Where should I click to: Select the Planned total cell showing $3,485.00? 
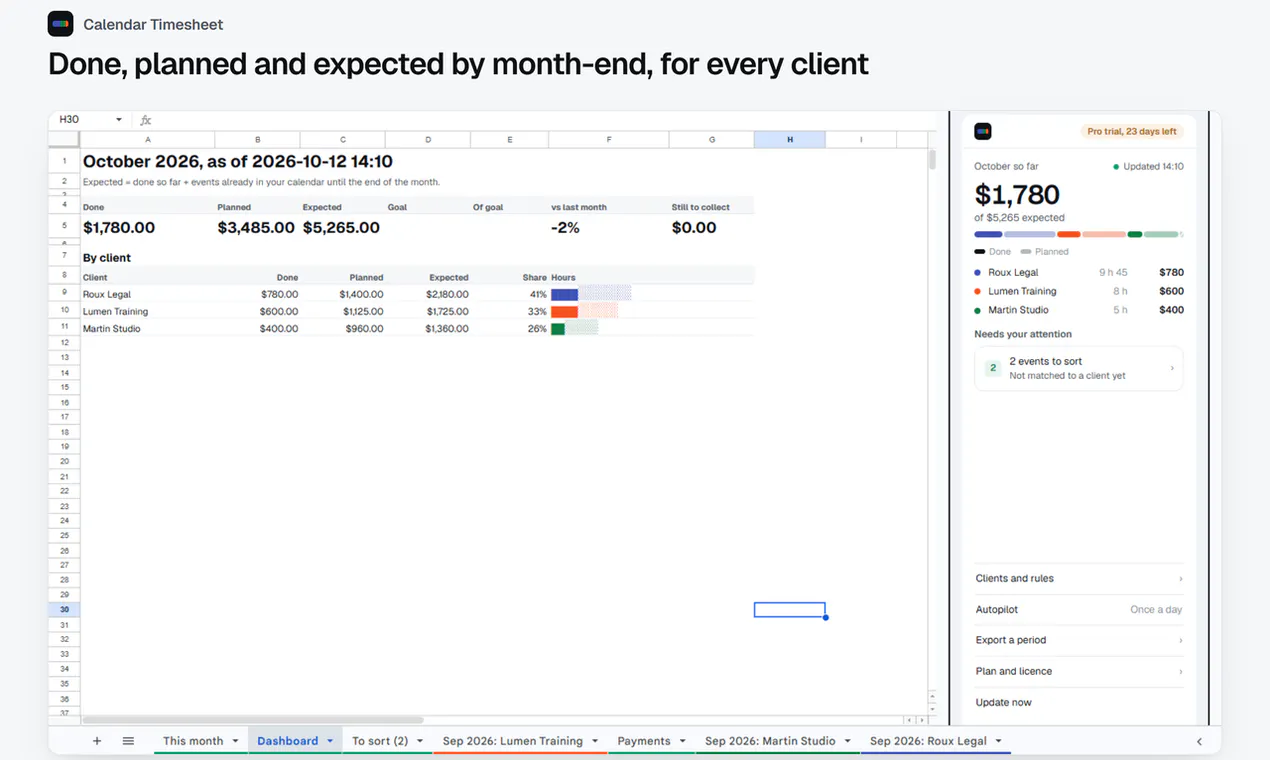pyautogui.click(x=258, y=228)
